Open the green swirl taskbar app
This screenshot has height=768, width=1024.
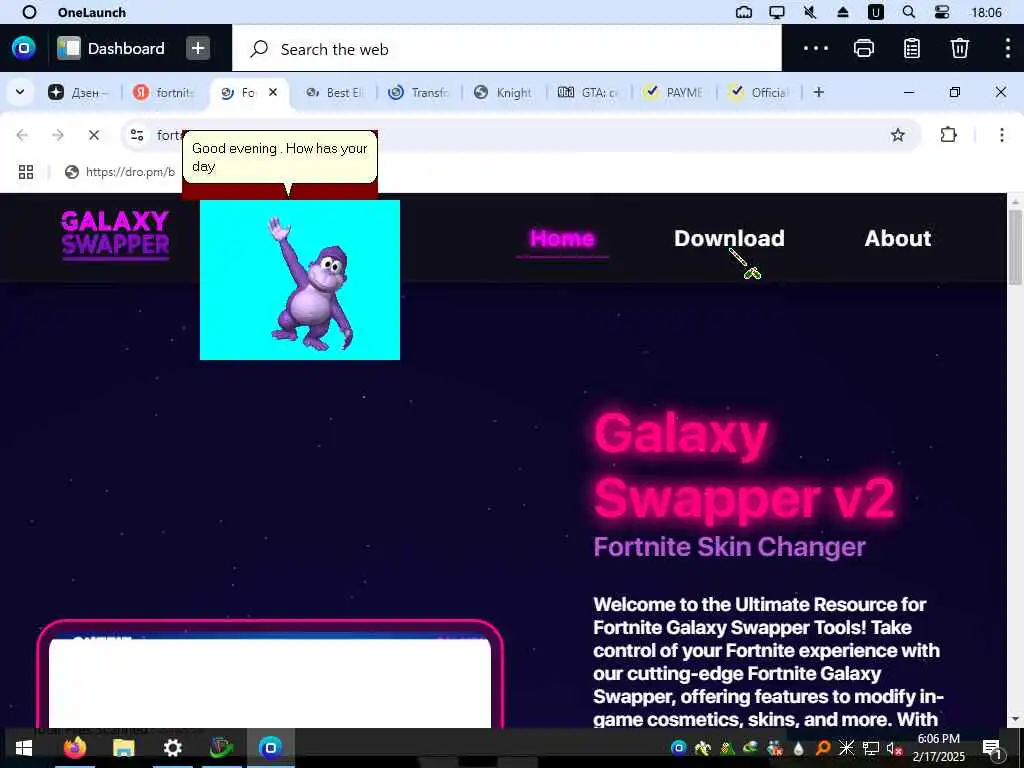pos(221,748)
